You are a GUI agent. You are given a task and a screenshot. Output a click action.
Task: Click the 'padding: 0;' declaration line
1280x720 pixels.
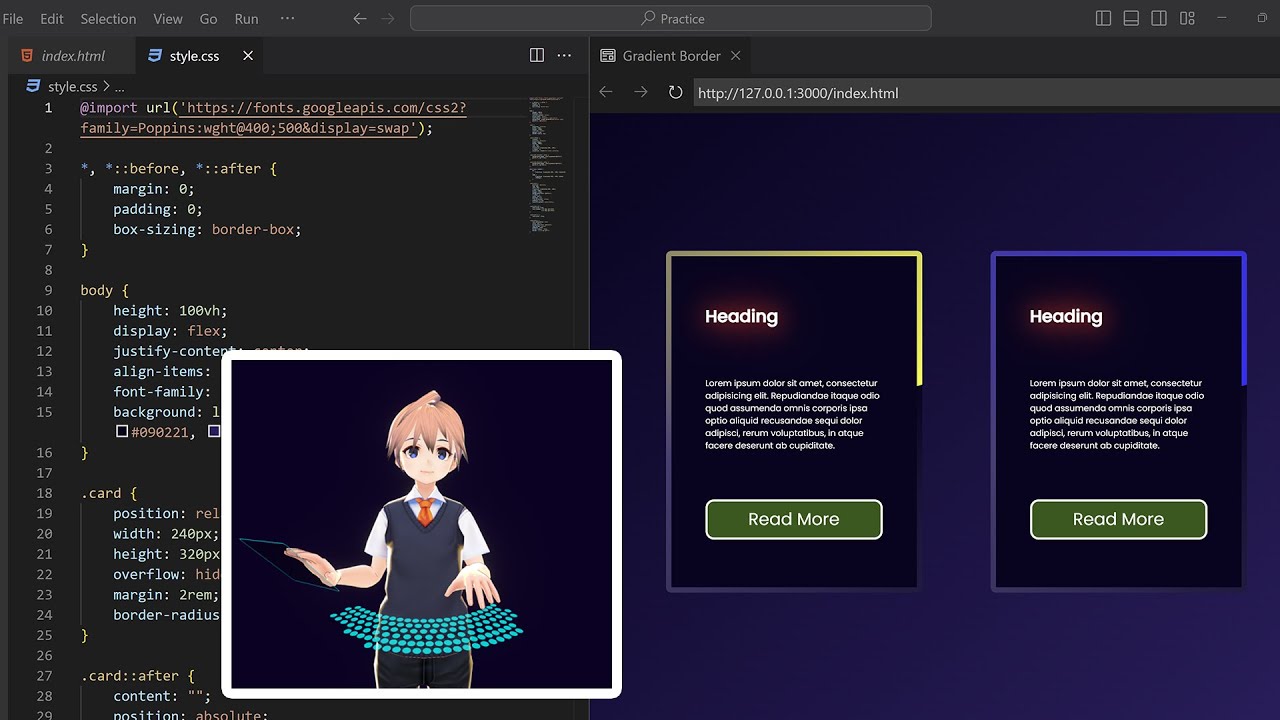tap(158, 209)
